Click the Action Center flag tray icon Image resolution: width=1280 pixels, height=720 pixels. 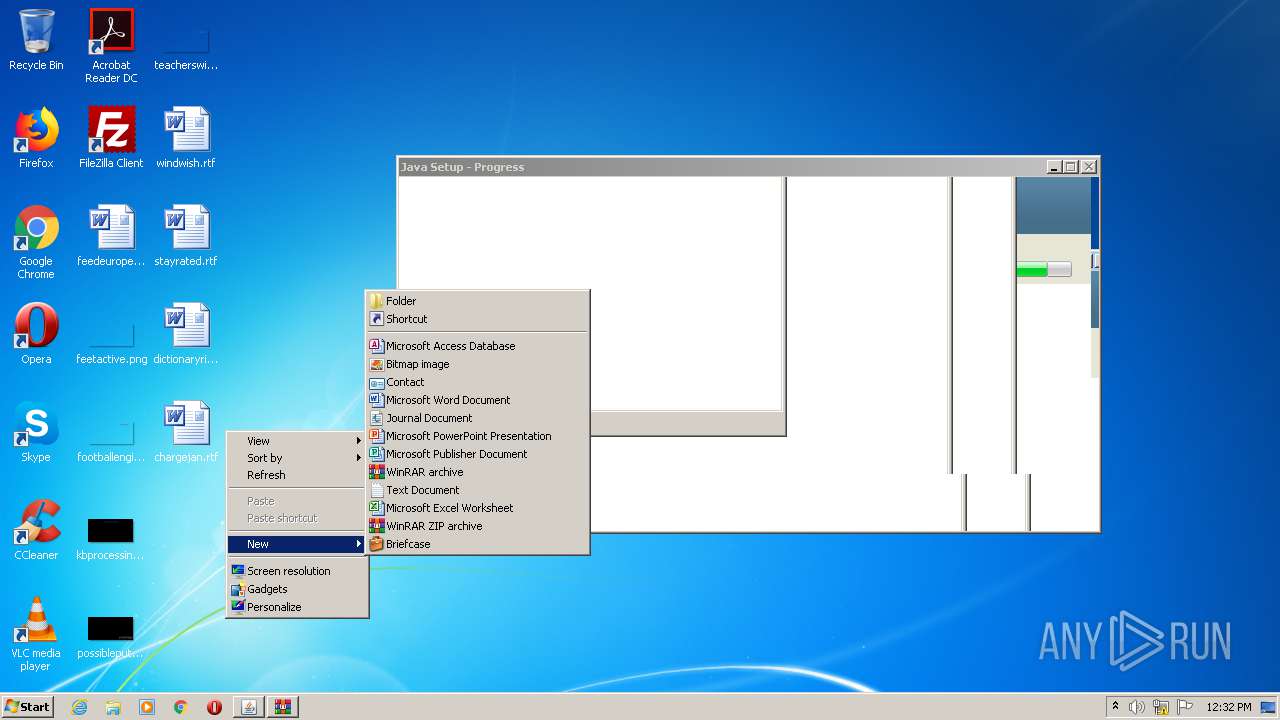pos(1185,707)
